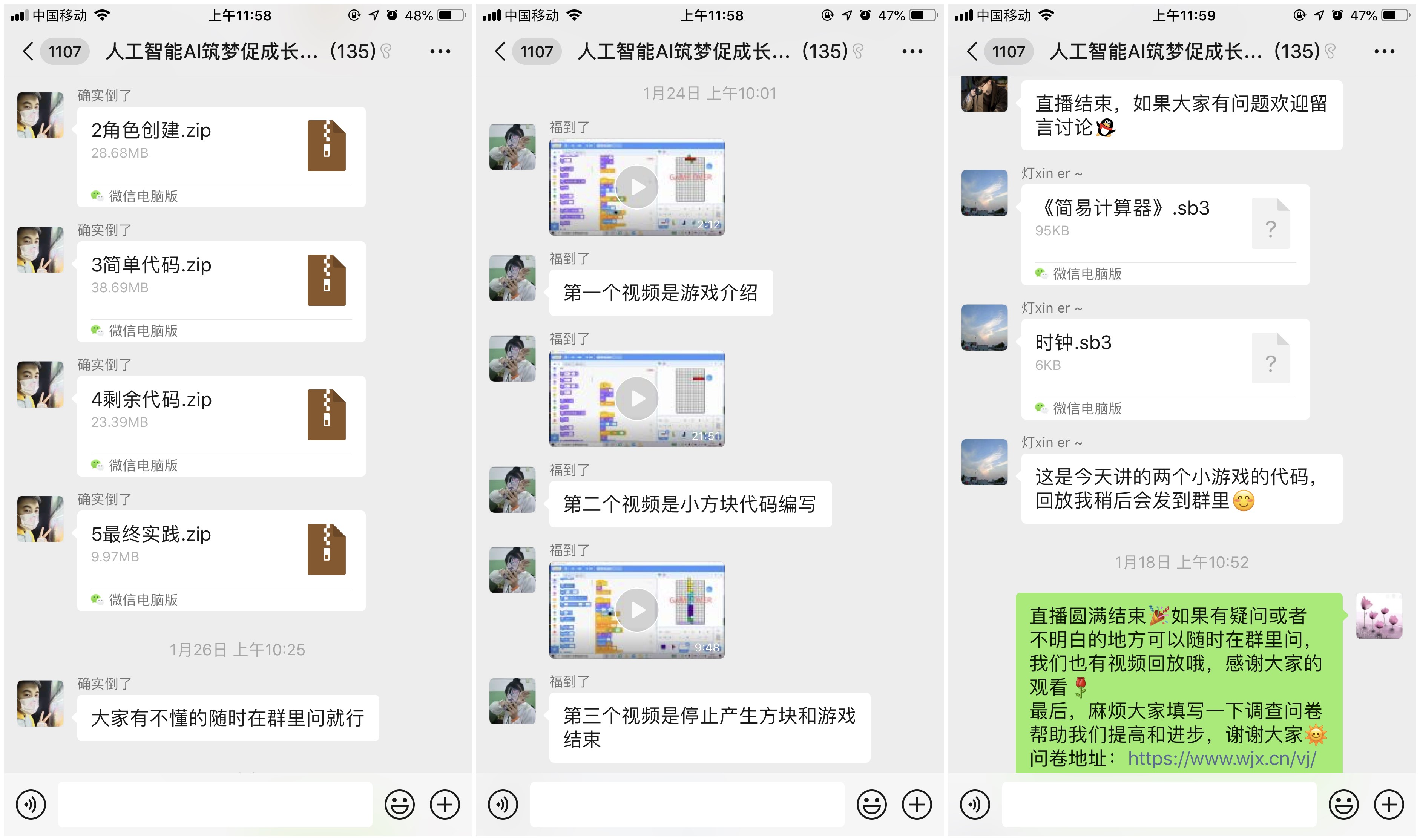Play the 21:51 video

[x=637, y=399]
